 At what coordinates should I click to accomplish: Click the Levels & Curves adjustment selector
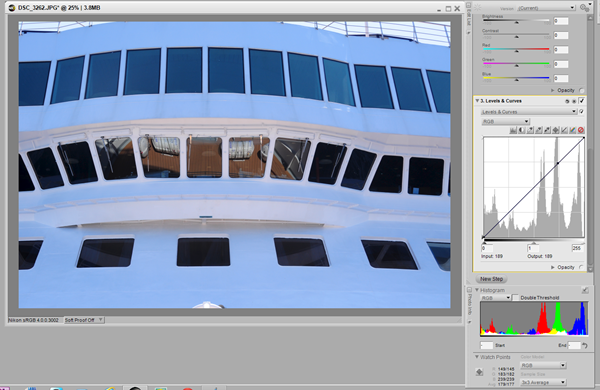click(x=529, y=112)
